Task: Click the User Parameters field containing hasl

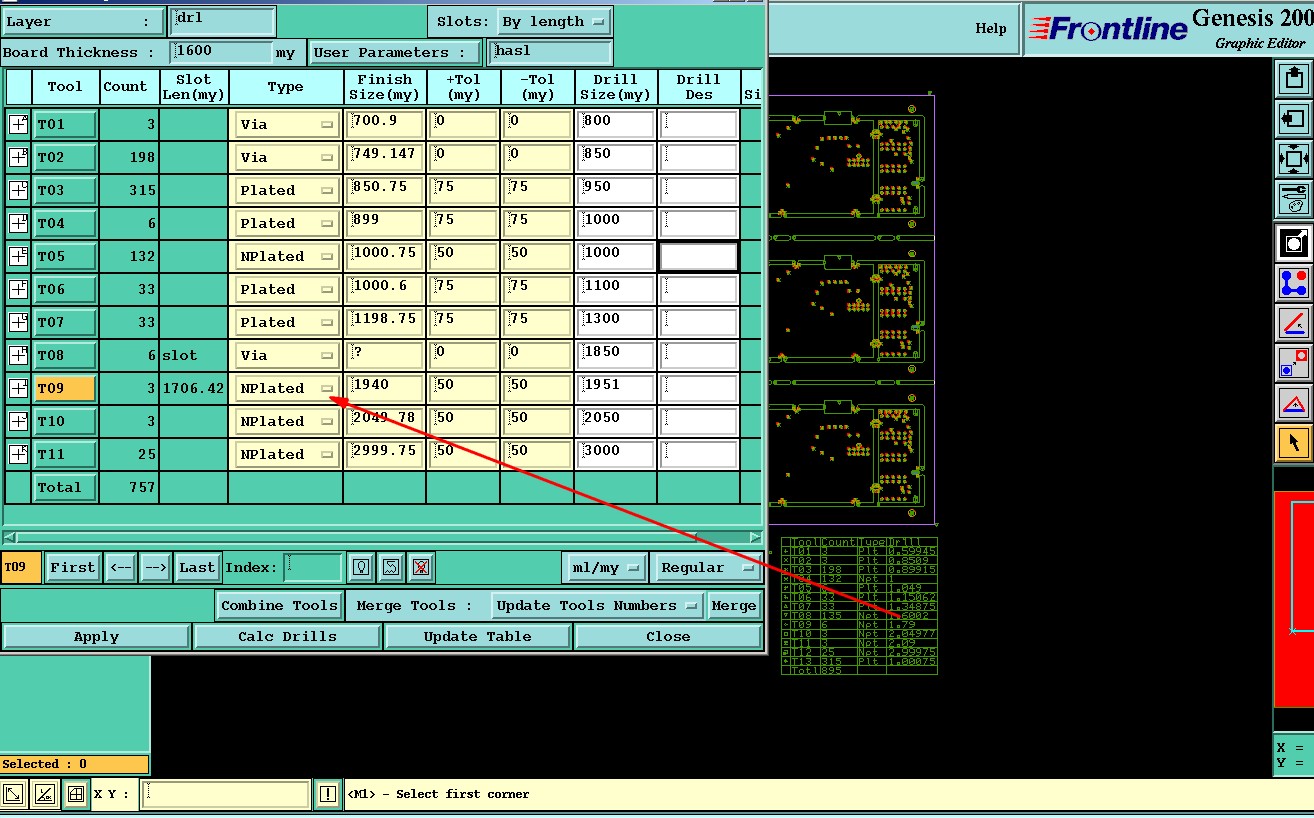Action: click(x=550, y=52)
